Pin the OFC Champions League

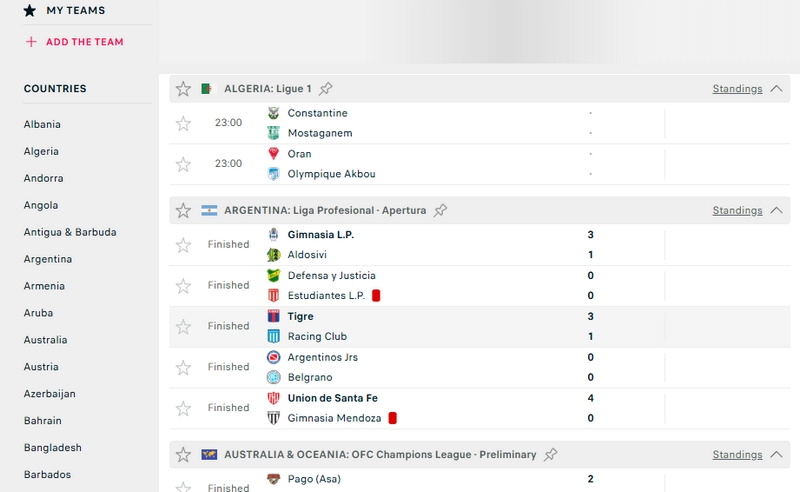[x=551, y=455]
